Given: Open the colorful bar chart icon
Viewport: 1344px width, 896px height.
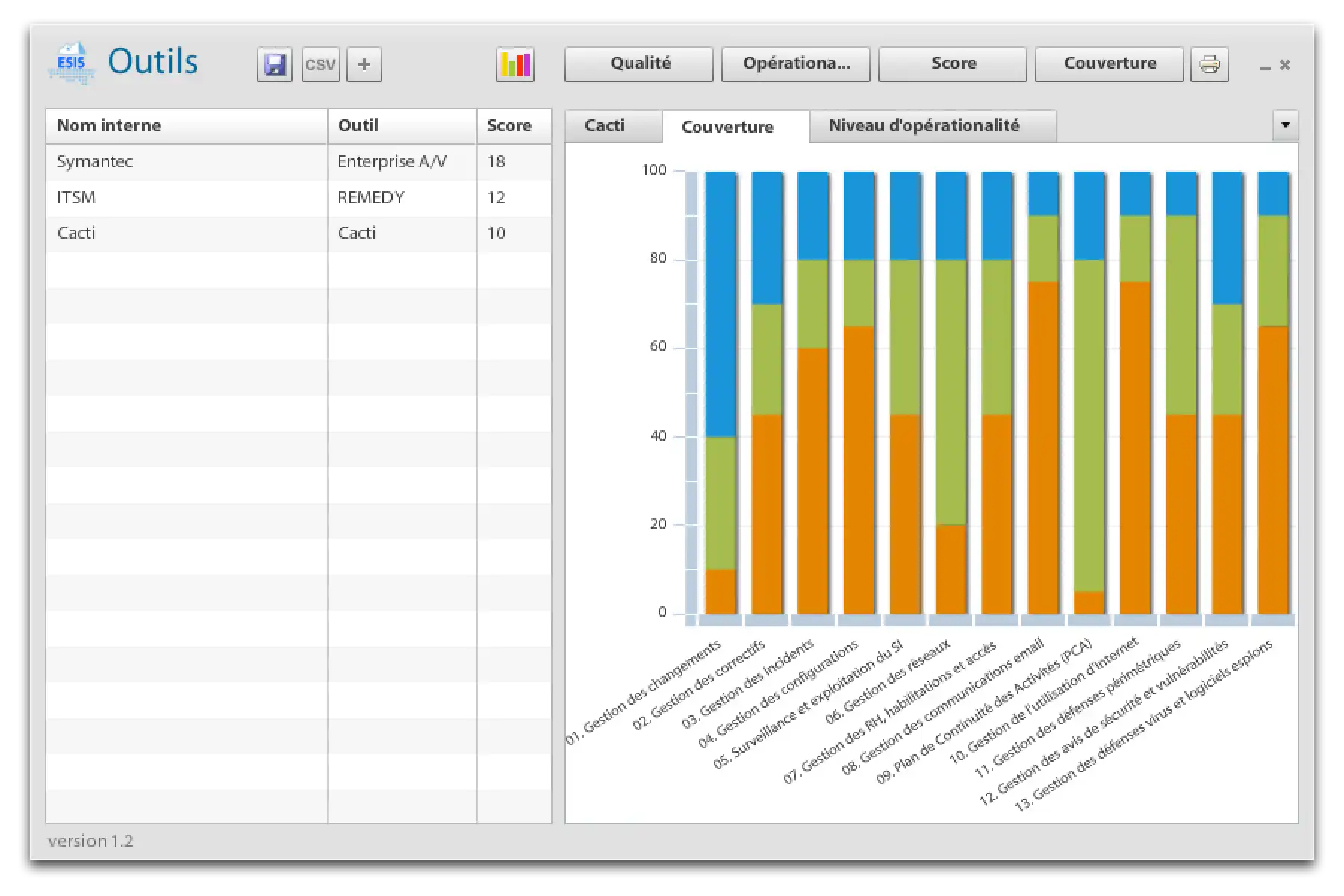Looking at the screenshot, I should [515, 65].
